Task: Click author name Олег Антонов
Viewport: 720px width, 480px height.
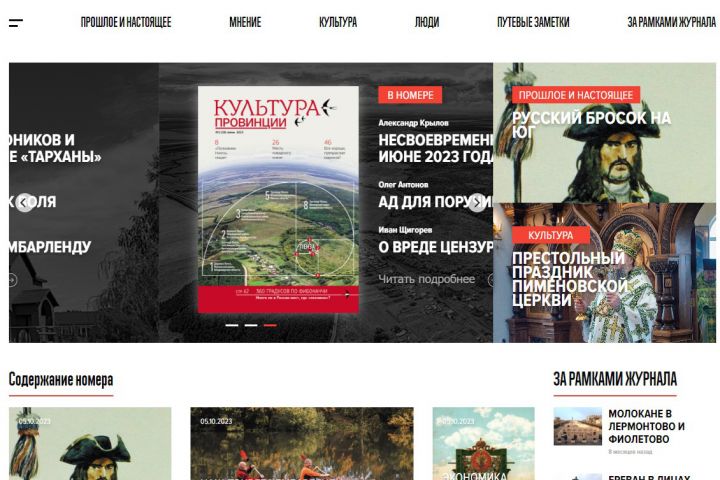Action: (403, 185)
